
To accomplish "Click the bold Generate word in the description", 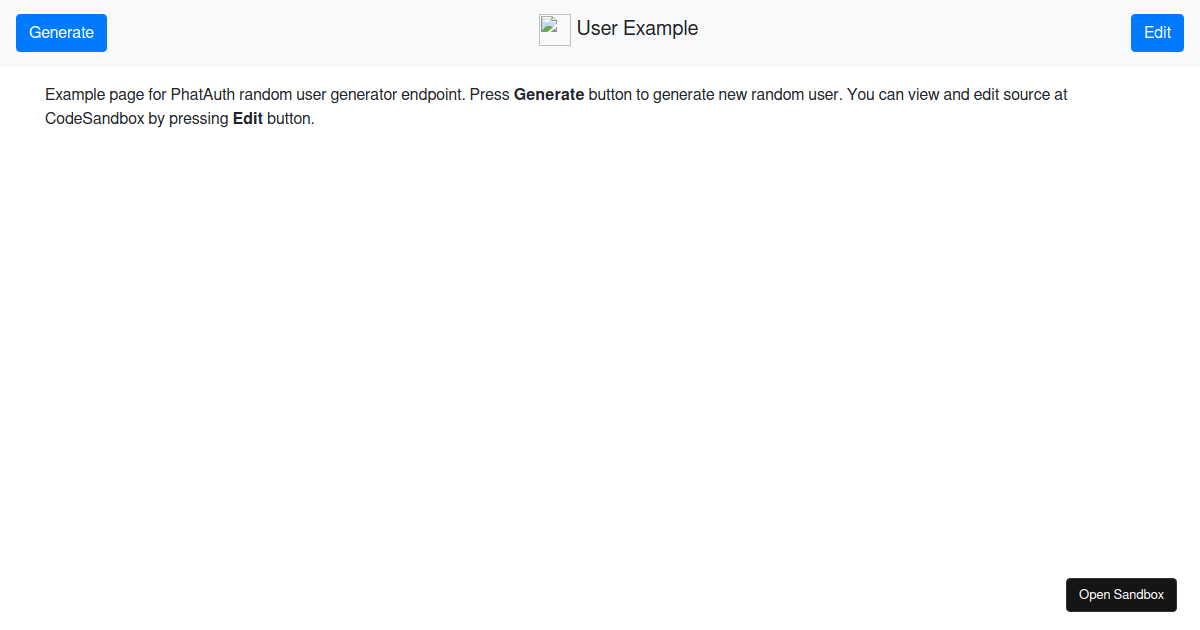I will pyautogui.click(x=549, y=94).
